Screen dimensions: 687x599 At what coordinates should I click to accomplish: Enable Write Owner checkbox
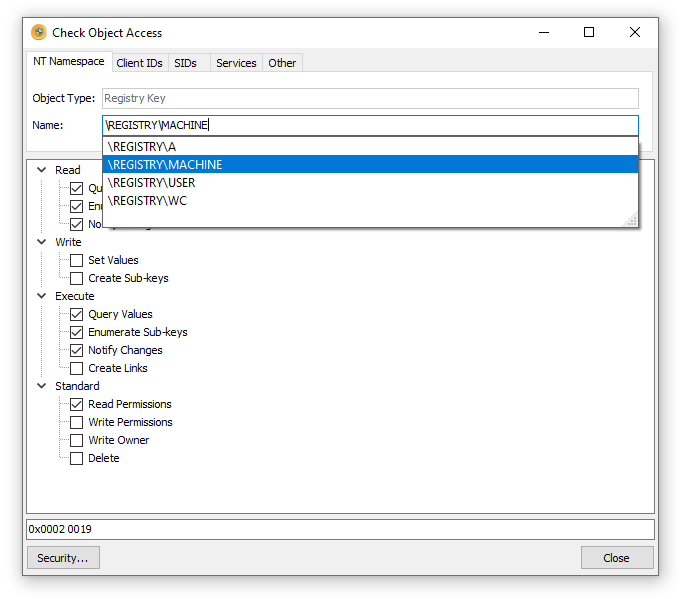point(77,440)
